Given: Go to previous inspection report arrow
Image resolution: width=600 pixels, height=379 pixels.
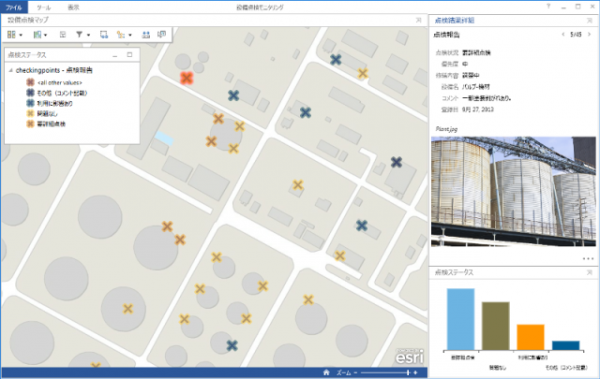Looking at the screenshot, I should 563,34.
